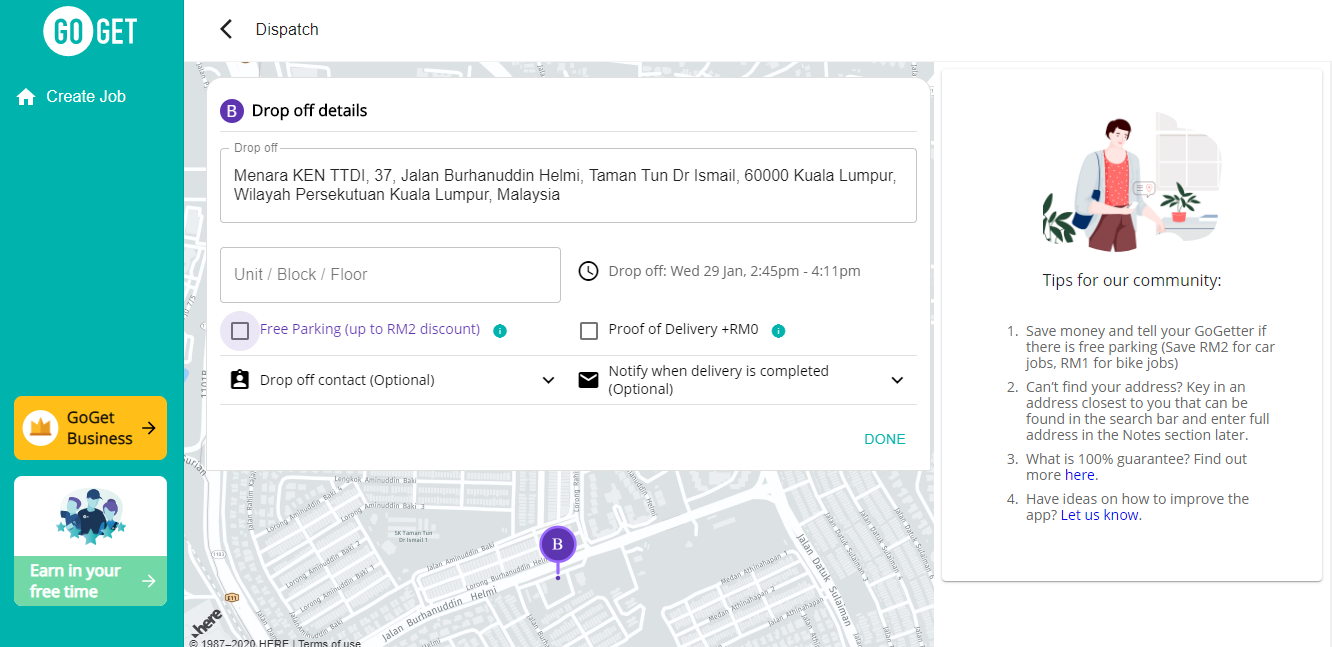This screenshot has width=1332, height=647.
Task: Expand Notify when delivery completed chevron
Action: [897, 380]
